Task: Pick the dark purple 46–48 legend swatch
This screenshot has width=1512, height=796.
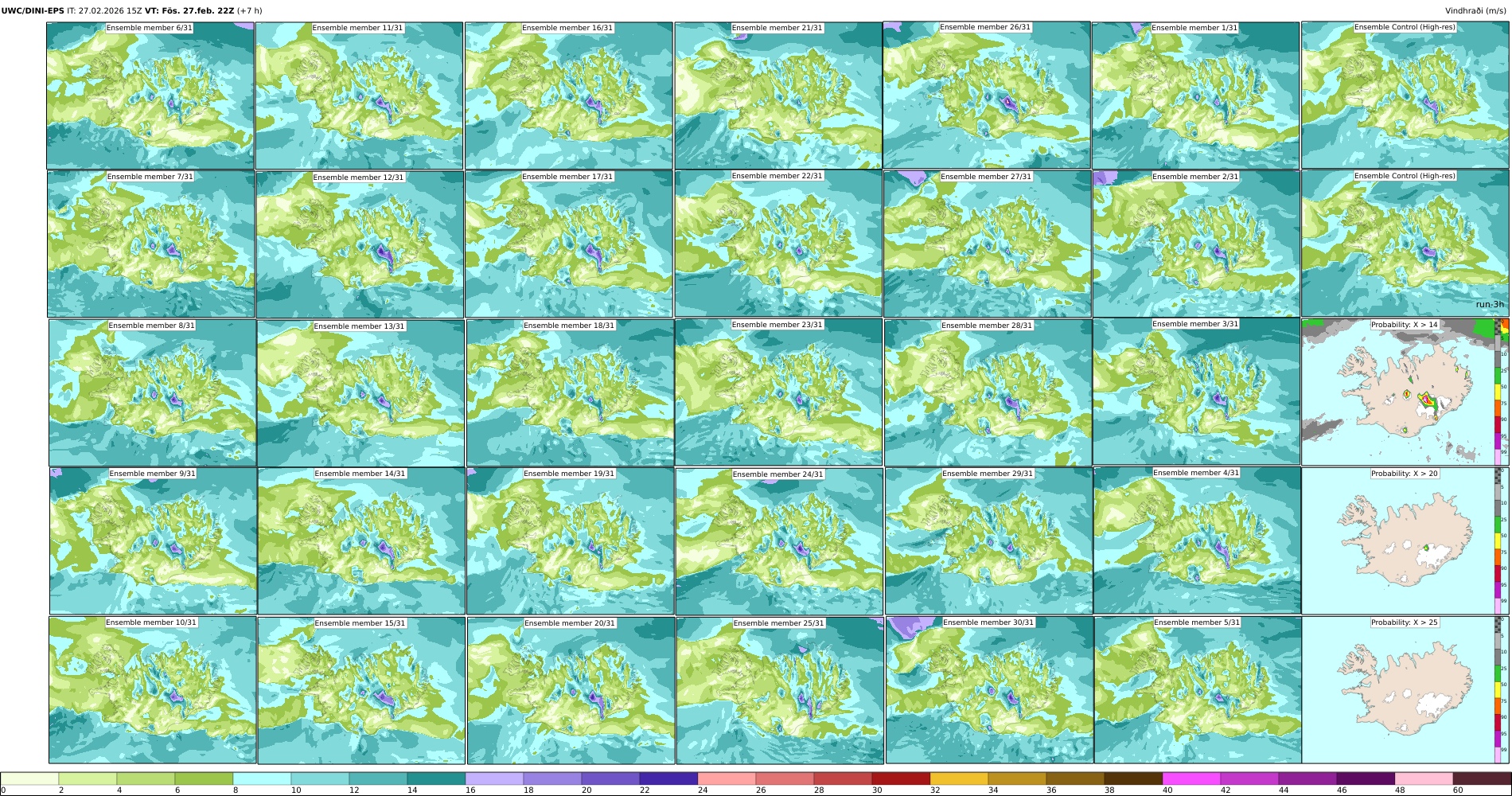Action: tap(1366, 778)
